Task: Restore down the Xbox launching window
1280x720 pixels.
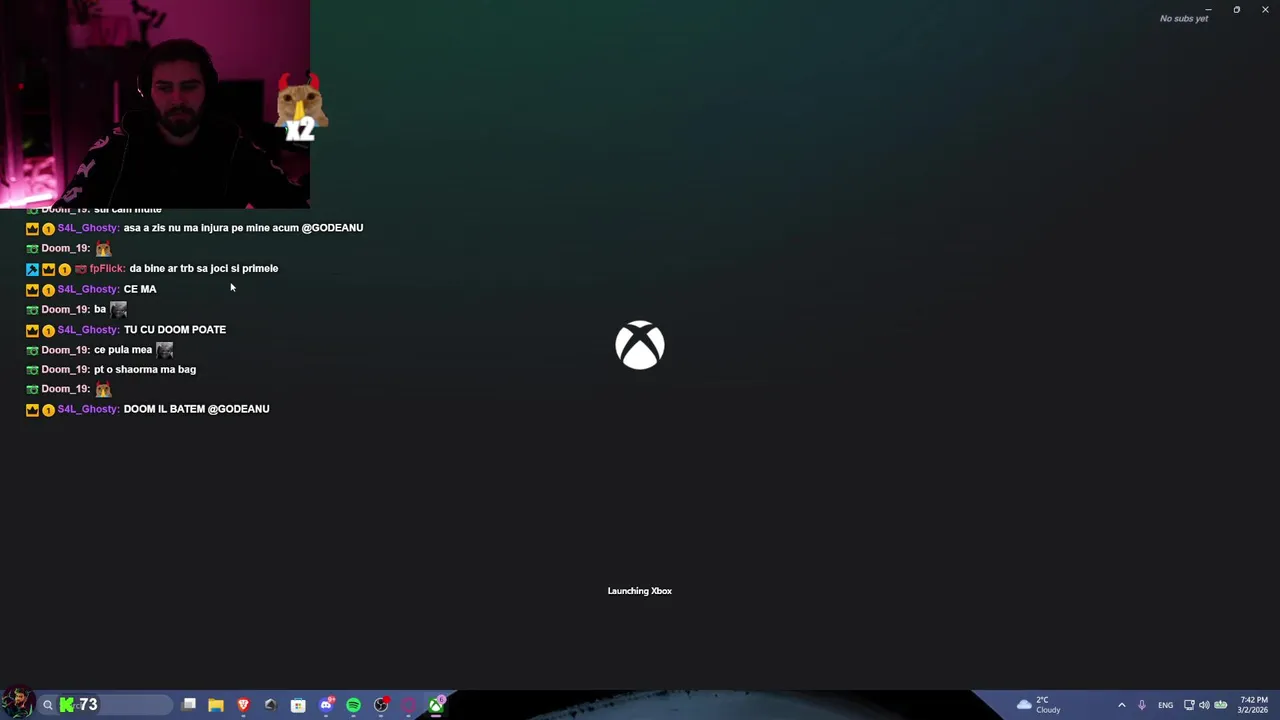Action: [1237, 9]
